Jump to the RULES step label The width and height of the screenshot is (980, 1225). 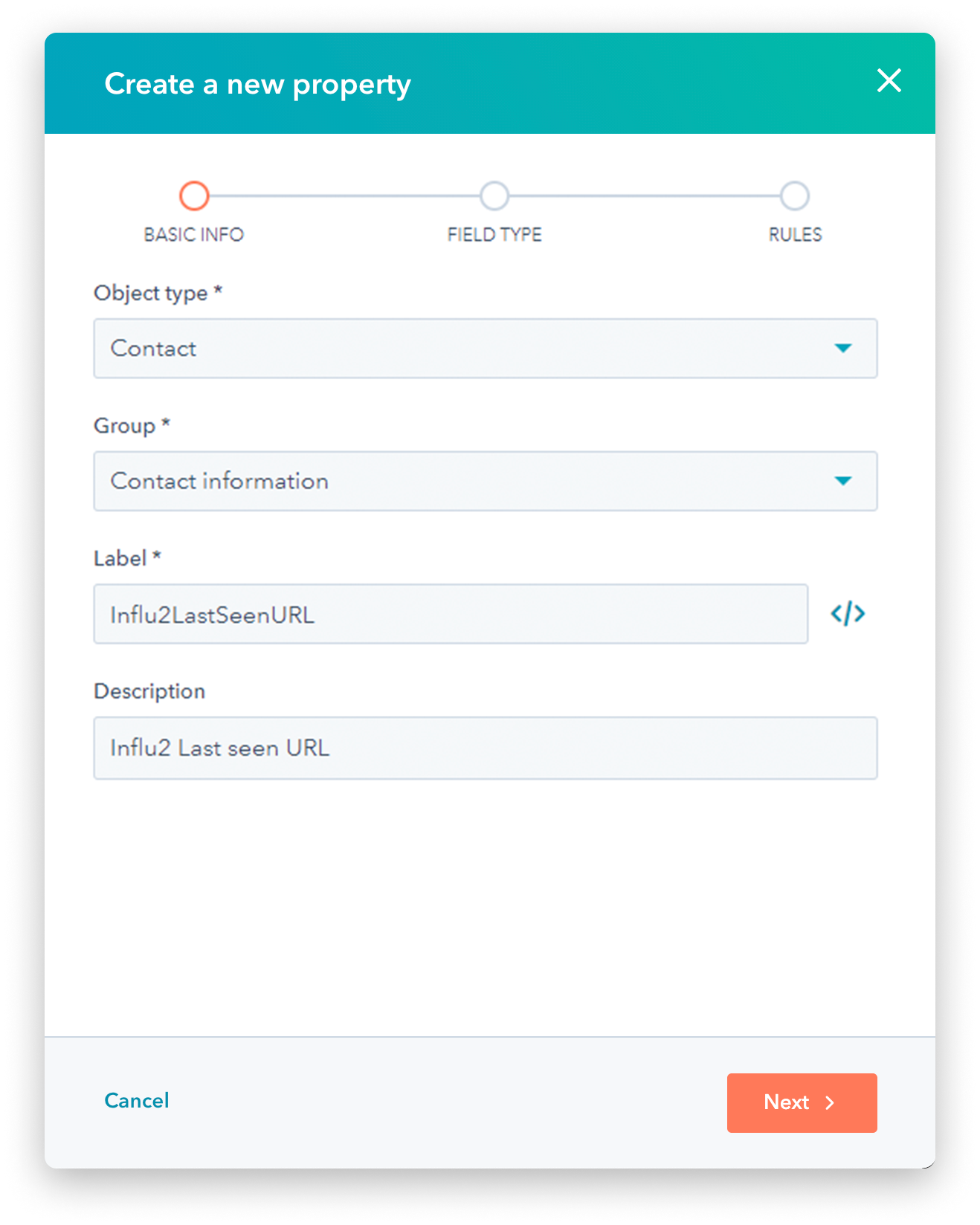click(795, 235)
